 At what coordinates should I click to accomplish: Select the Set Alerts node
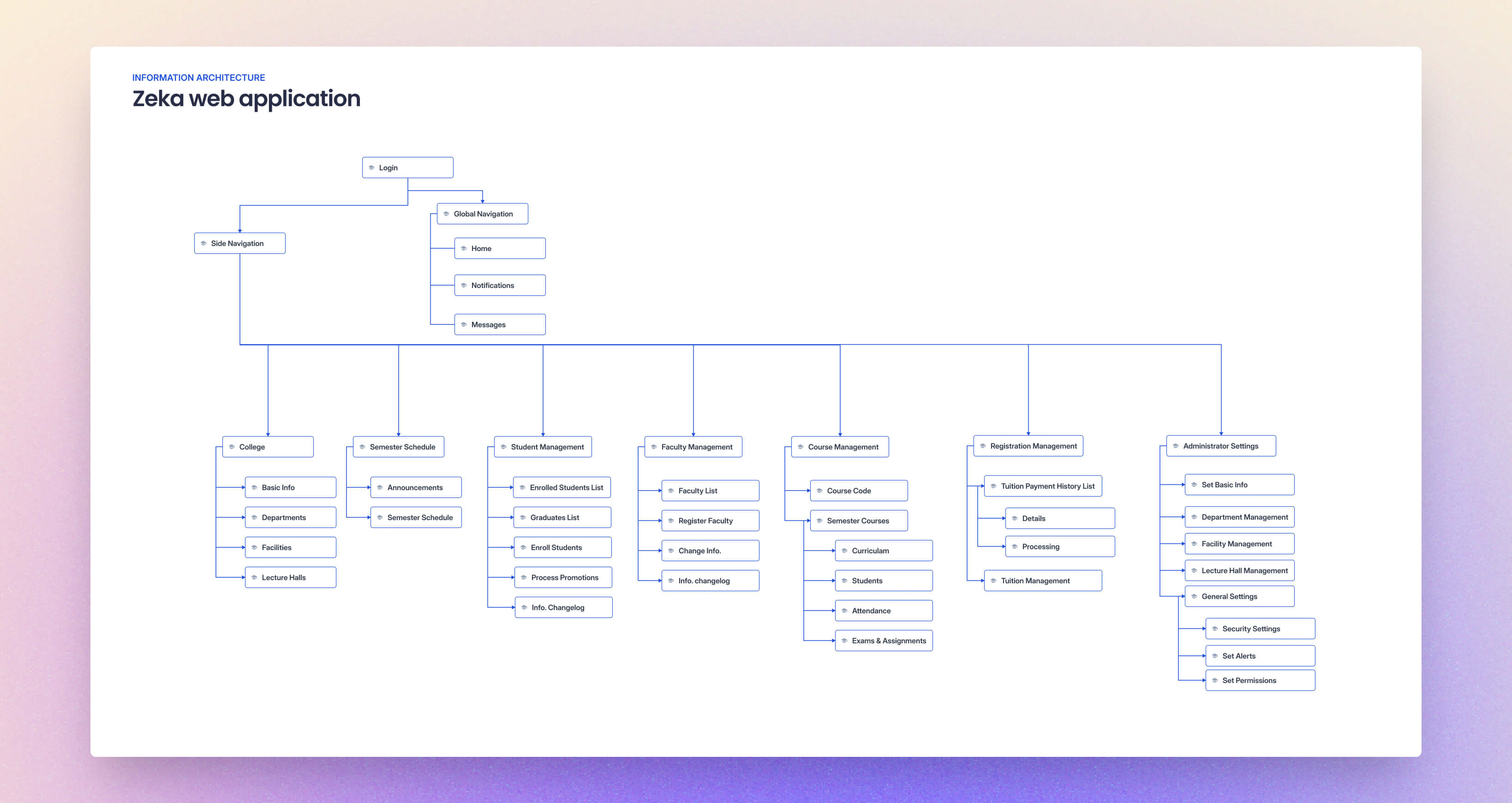tap(1260, 656)
